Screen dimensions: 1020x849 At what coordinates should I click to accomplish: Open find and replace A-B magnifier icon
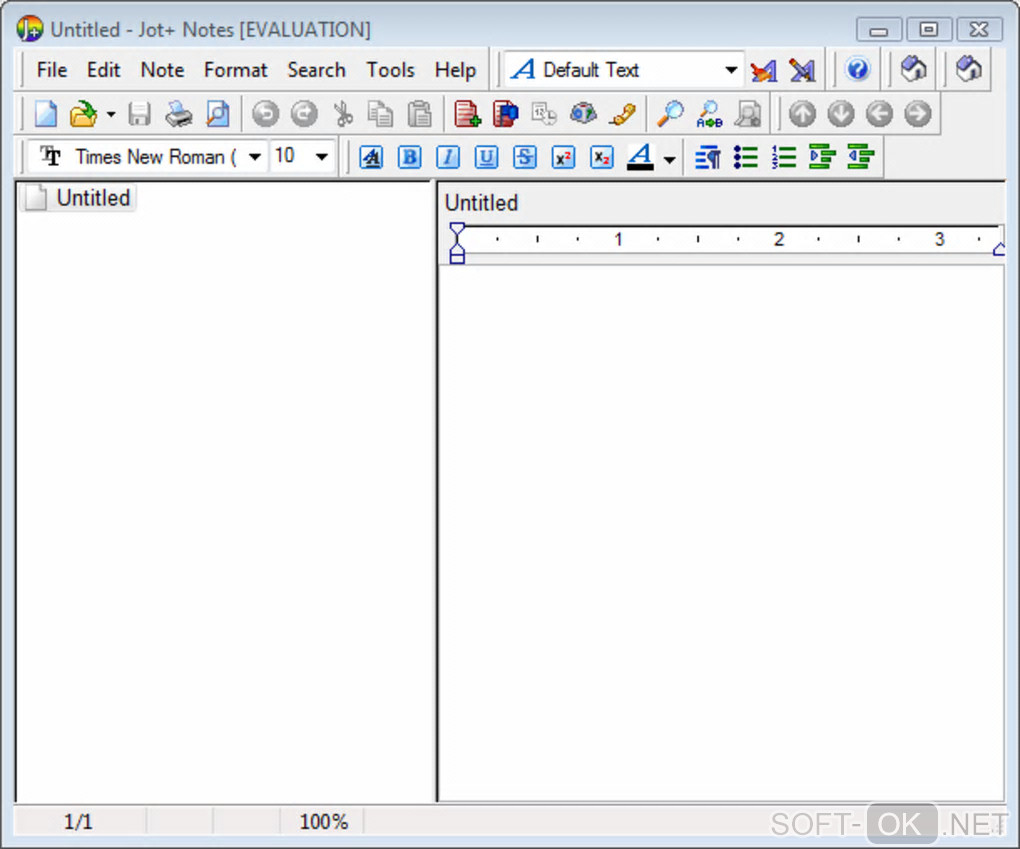(709, 115)
